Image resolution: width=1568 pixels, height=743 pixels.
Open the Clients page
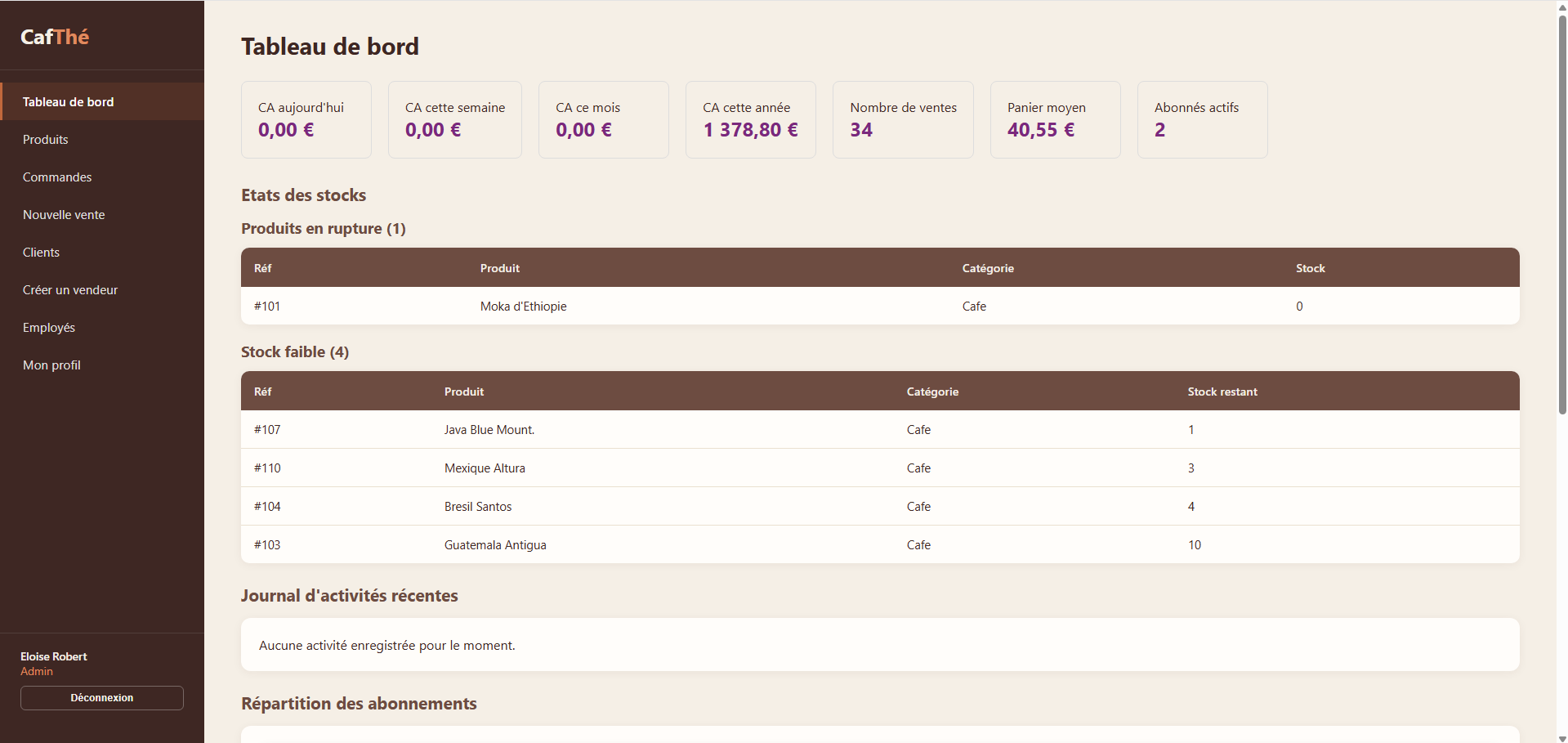[102, 252]
